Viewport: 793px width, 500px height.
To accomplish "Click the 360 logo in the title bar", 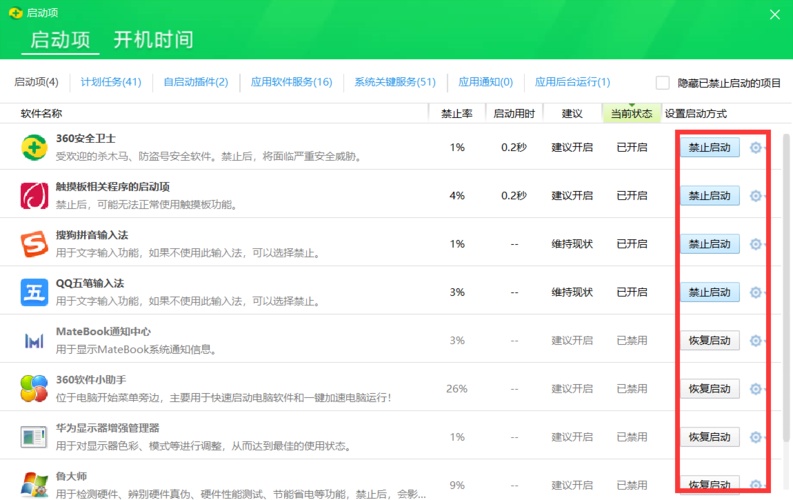I will click(x=16, y=13).
